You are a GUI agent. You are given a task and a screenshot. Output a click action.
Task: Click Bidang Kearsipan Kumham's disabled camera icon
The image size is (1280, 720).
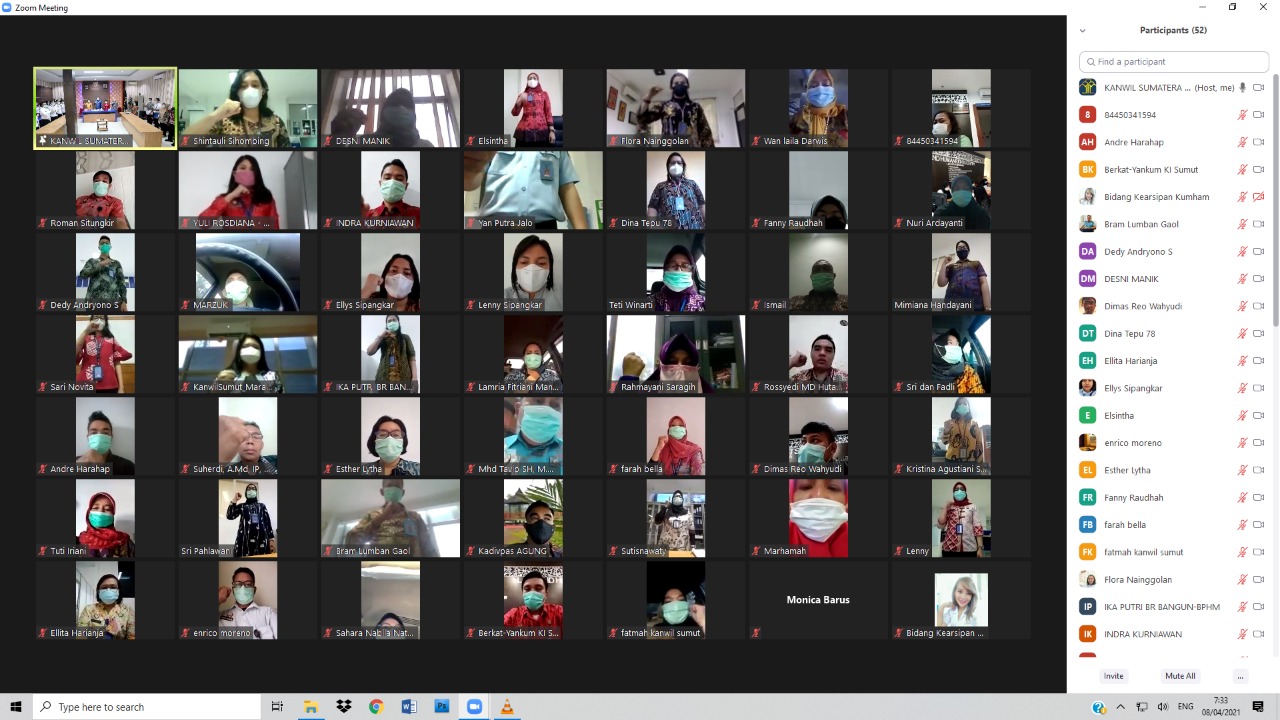pos(1259,197)
